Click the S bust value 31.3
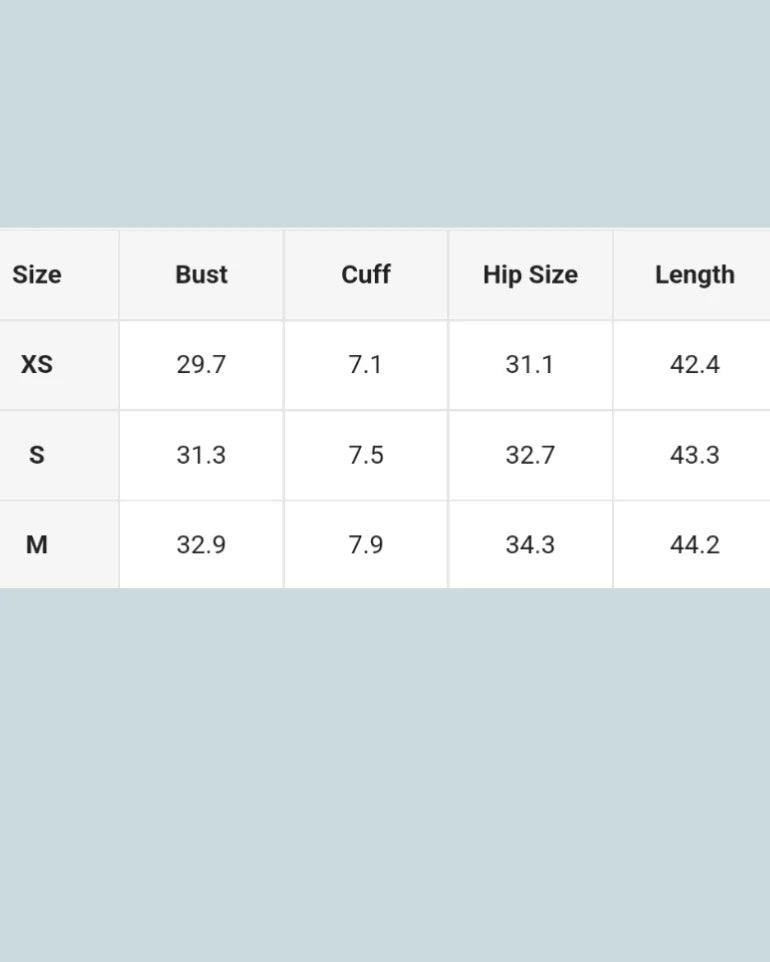 point(201,455)
